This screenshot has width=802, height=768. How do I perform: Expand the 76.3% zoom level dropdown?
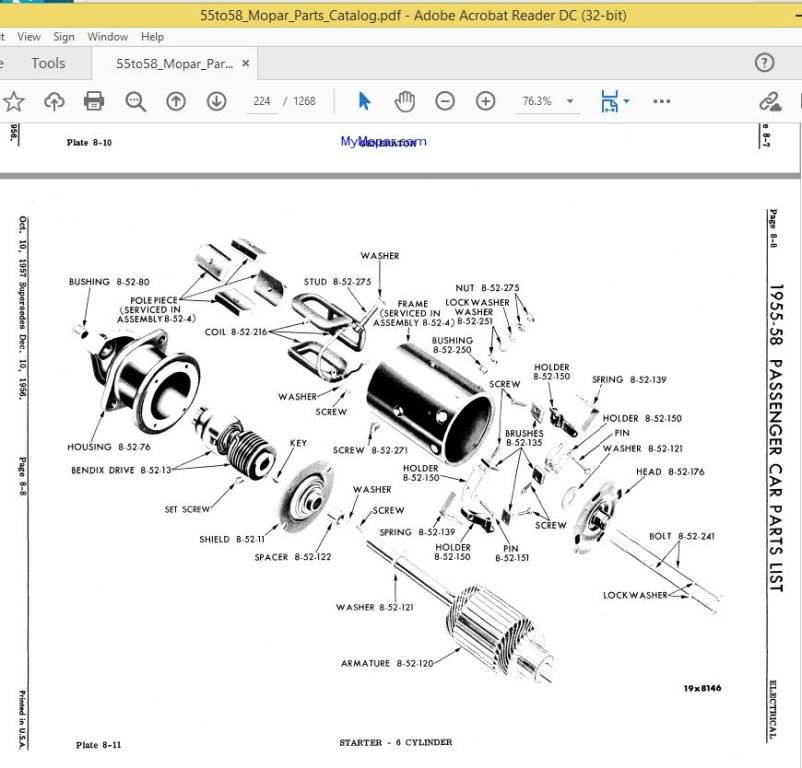[x=570, y=101]
